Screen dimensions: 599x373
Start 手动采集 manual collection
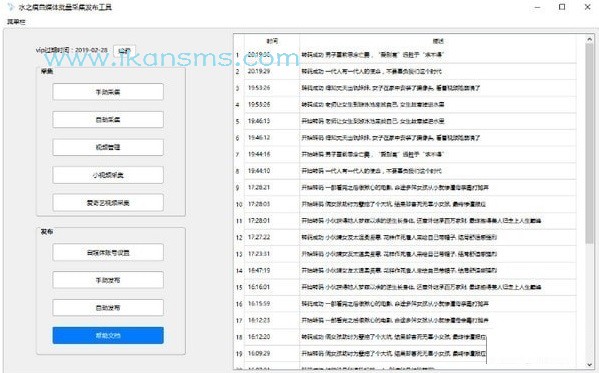108,92
